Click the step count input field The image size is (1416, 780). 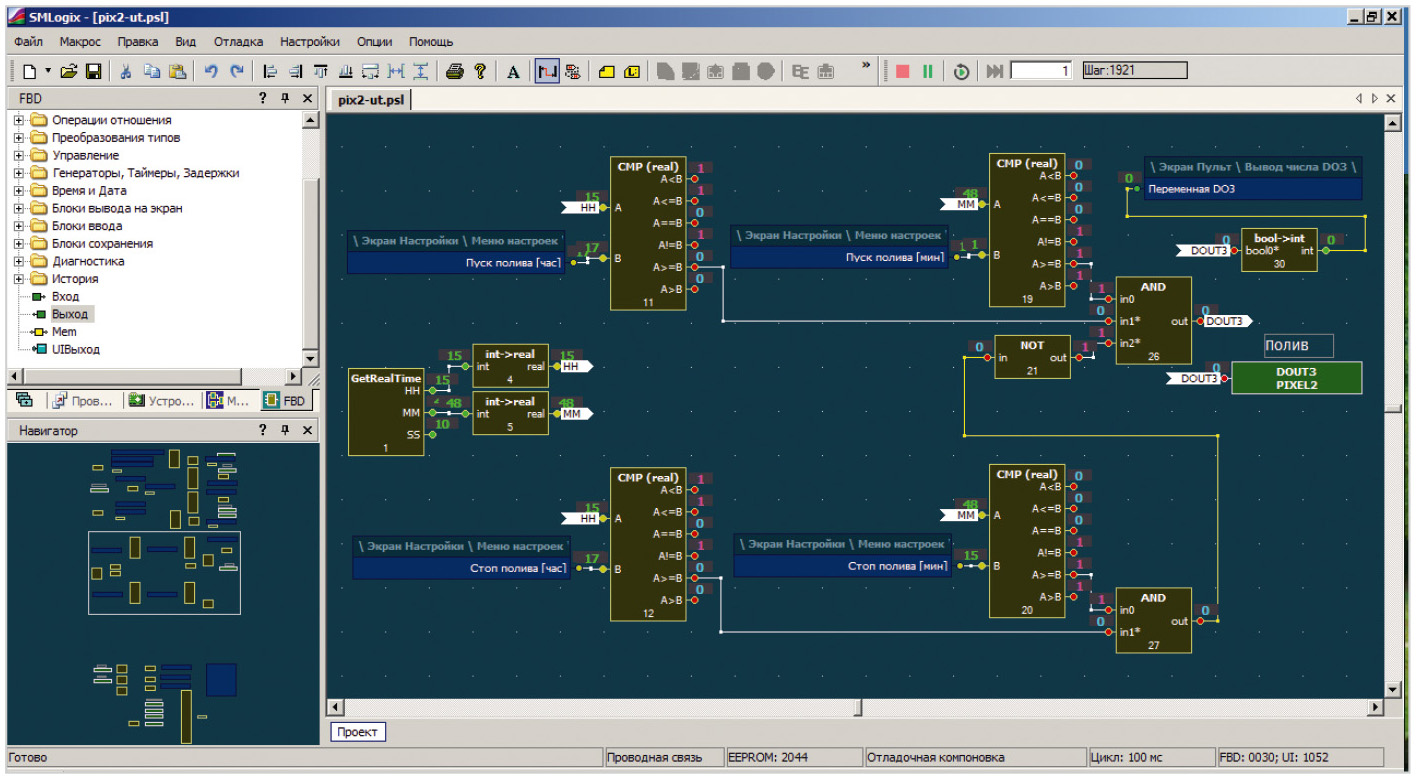1041,71
